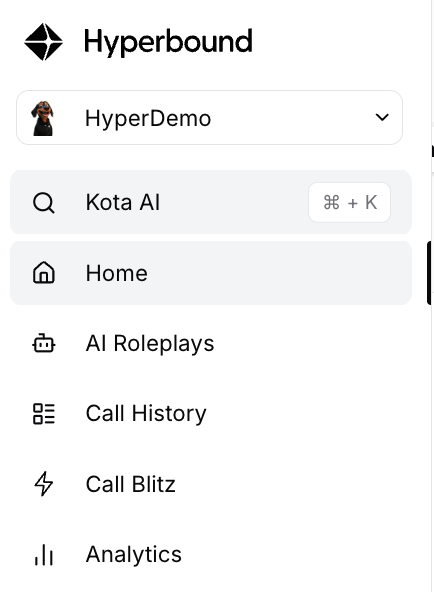This screenshot has height=592, width=434.
Task: Click the dark vertical bar beside Home
Action: [429, 273]
